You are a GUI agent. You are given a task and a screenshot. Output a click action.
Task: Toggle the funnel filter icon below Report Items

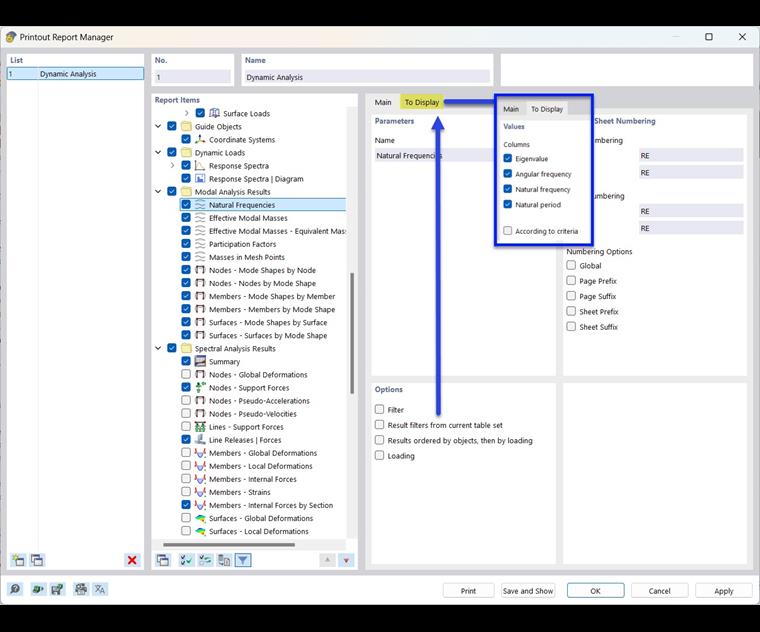pos(243,560)
